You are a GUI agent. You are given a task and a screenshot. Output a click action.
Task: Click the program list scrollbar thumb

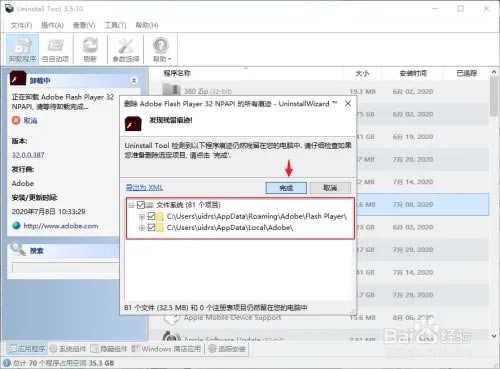tap(494, 97)
